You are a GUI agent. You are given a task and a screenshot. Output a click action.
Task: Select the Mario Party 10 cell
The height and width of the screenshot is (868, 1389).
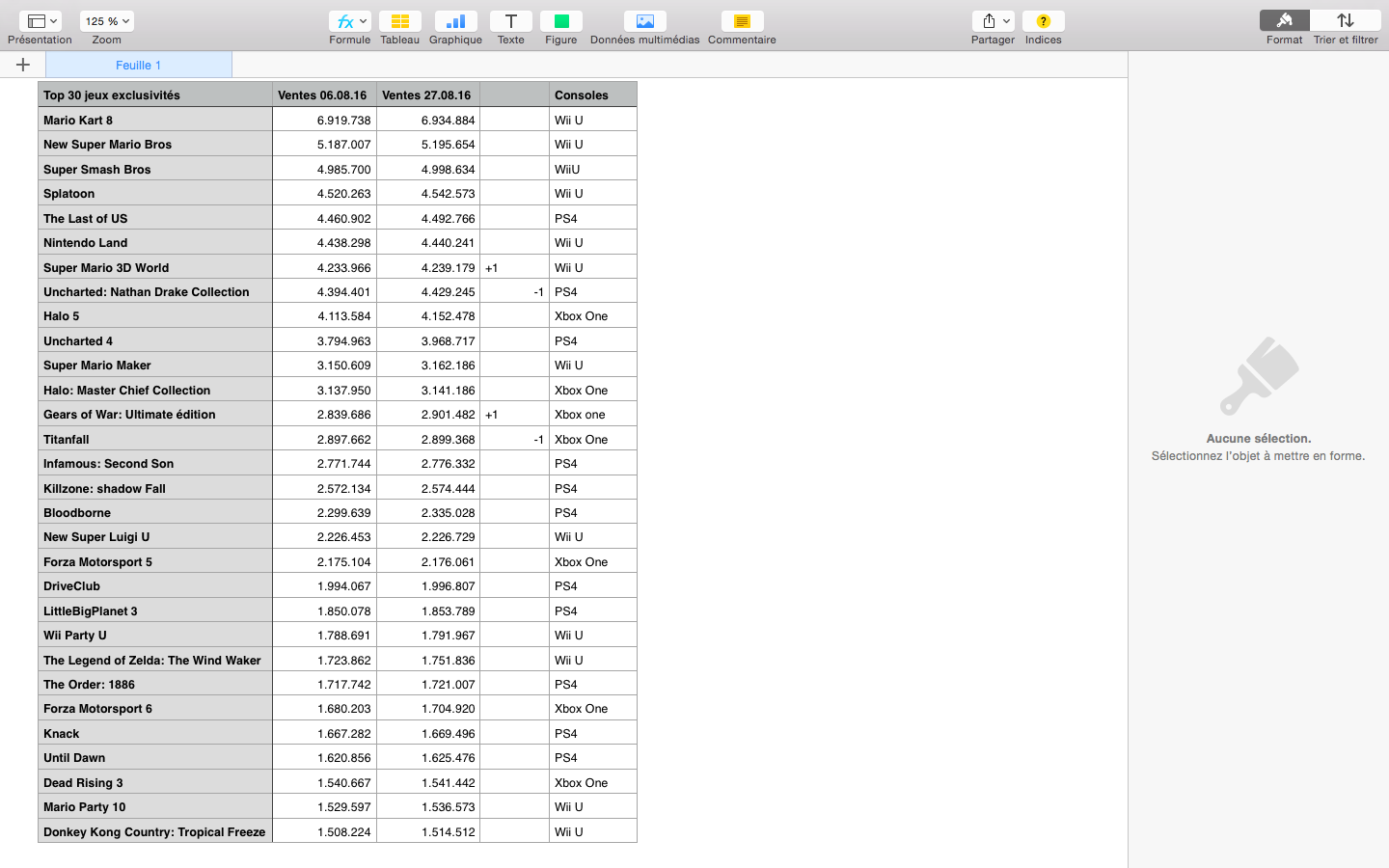pyautogui.click(x=155, y=806)
